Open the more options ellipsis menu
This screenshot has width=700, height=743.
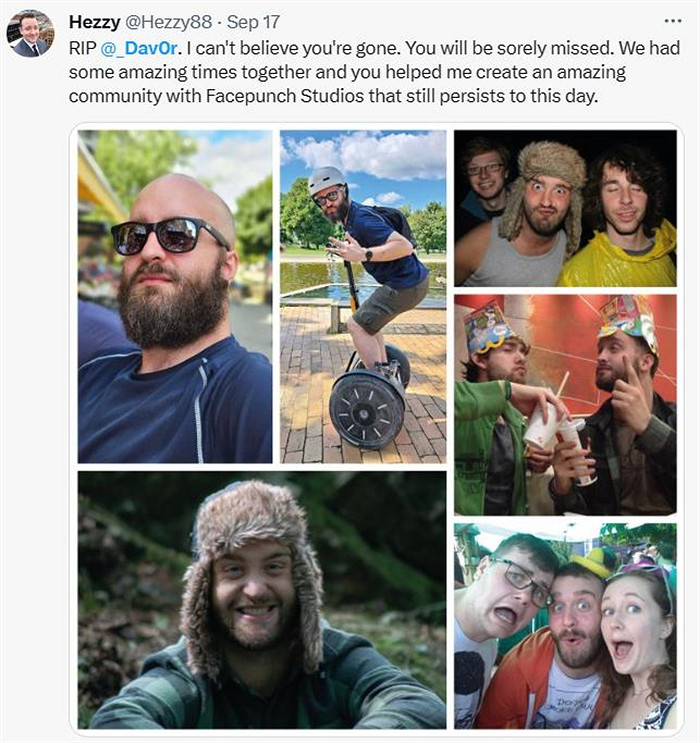(673, 20)
